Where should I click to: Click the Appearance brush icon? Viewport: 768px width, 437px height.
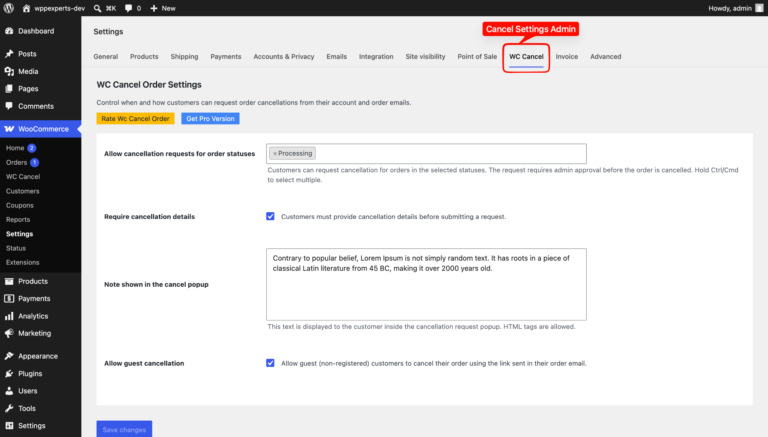[9, 356]
